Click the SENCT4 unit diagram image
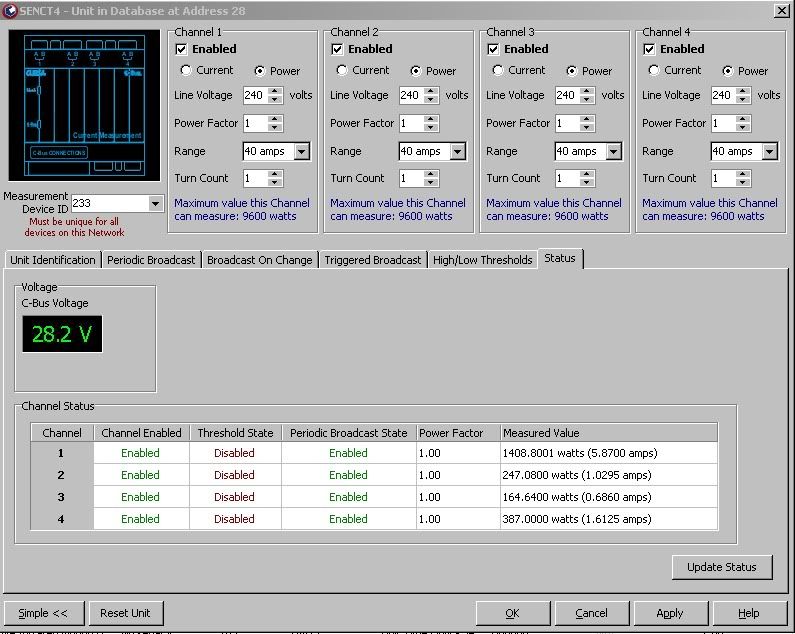The width and height of the screenshot is (795, 634). [84, 105]
